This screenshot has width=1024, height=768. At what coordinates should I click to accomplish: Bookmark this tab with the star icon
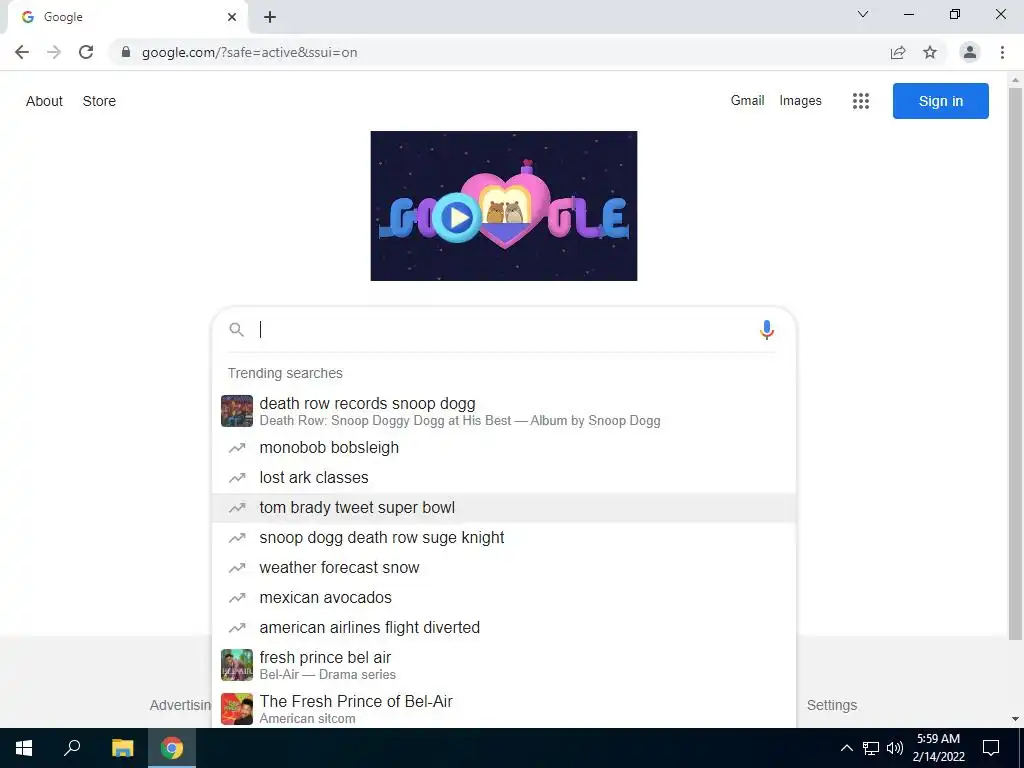pyautogui.click(x=930, y=52)
